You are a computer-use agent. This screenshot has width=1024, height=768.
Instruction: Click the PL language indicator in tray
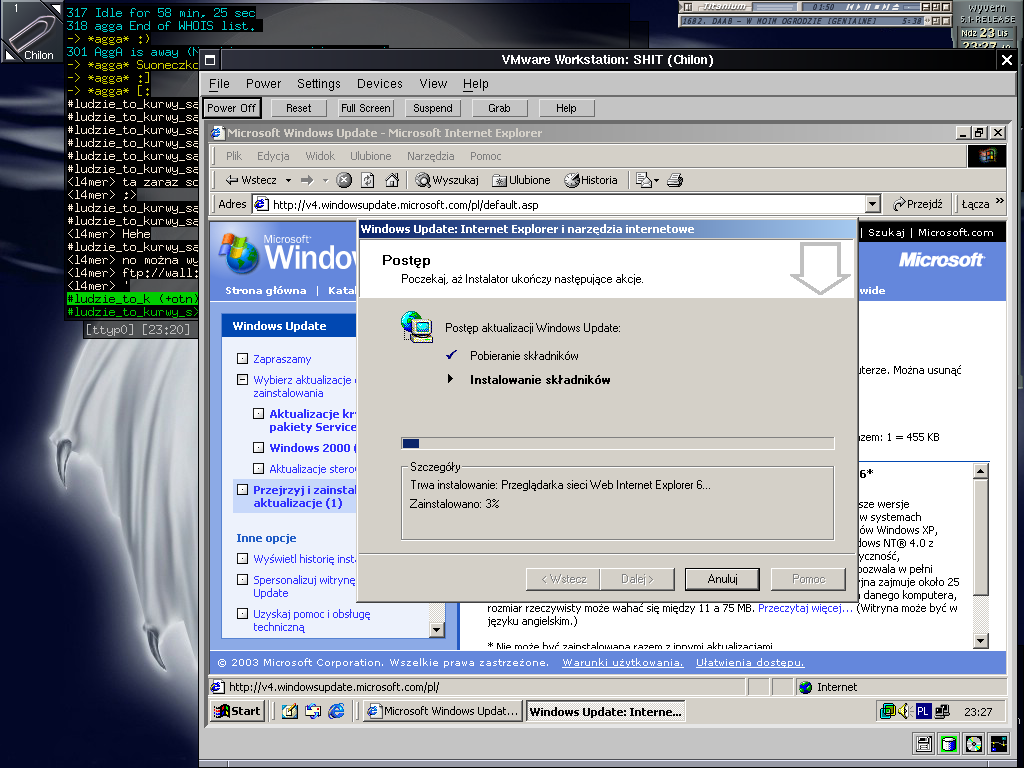(x=924, y=711)
